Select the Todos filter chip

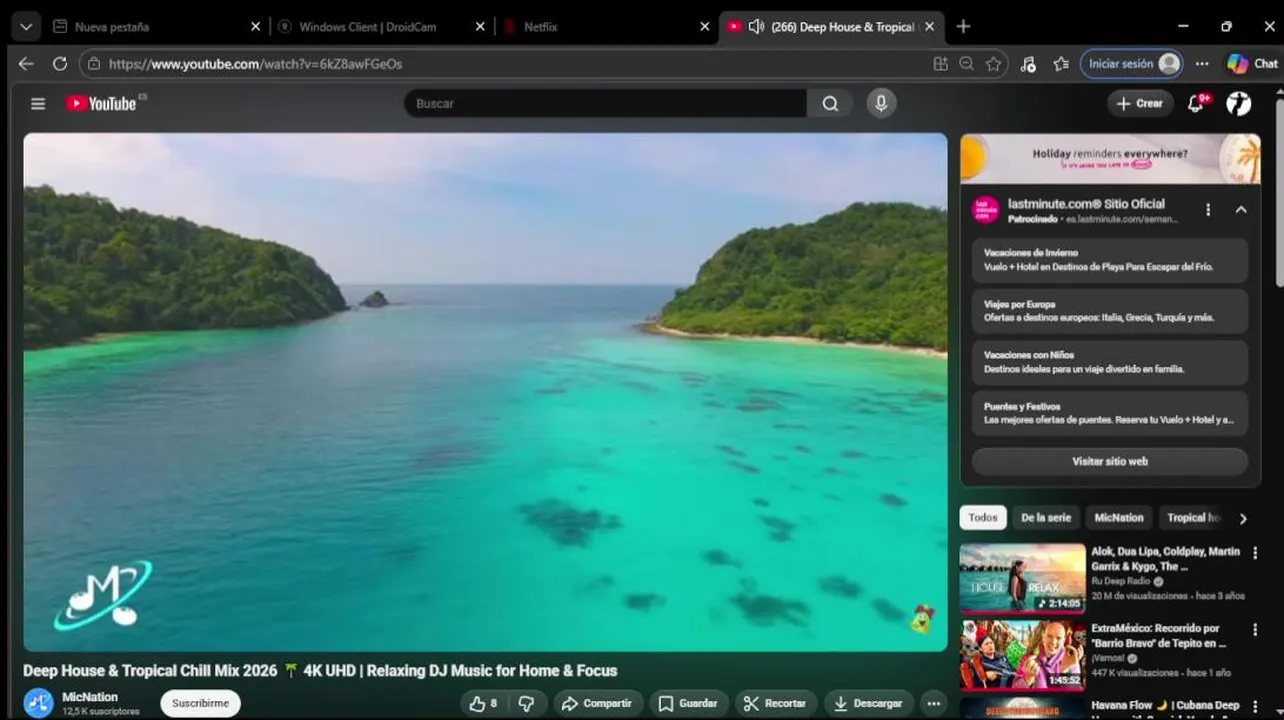pos(983,517)
